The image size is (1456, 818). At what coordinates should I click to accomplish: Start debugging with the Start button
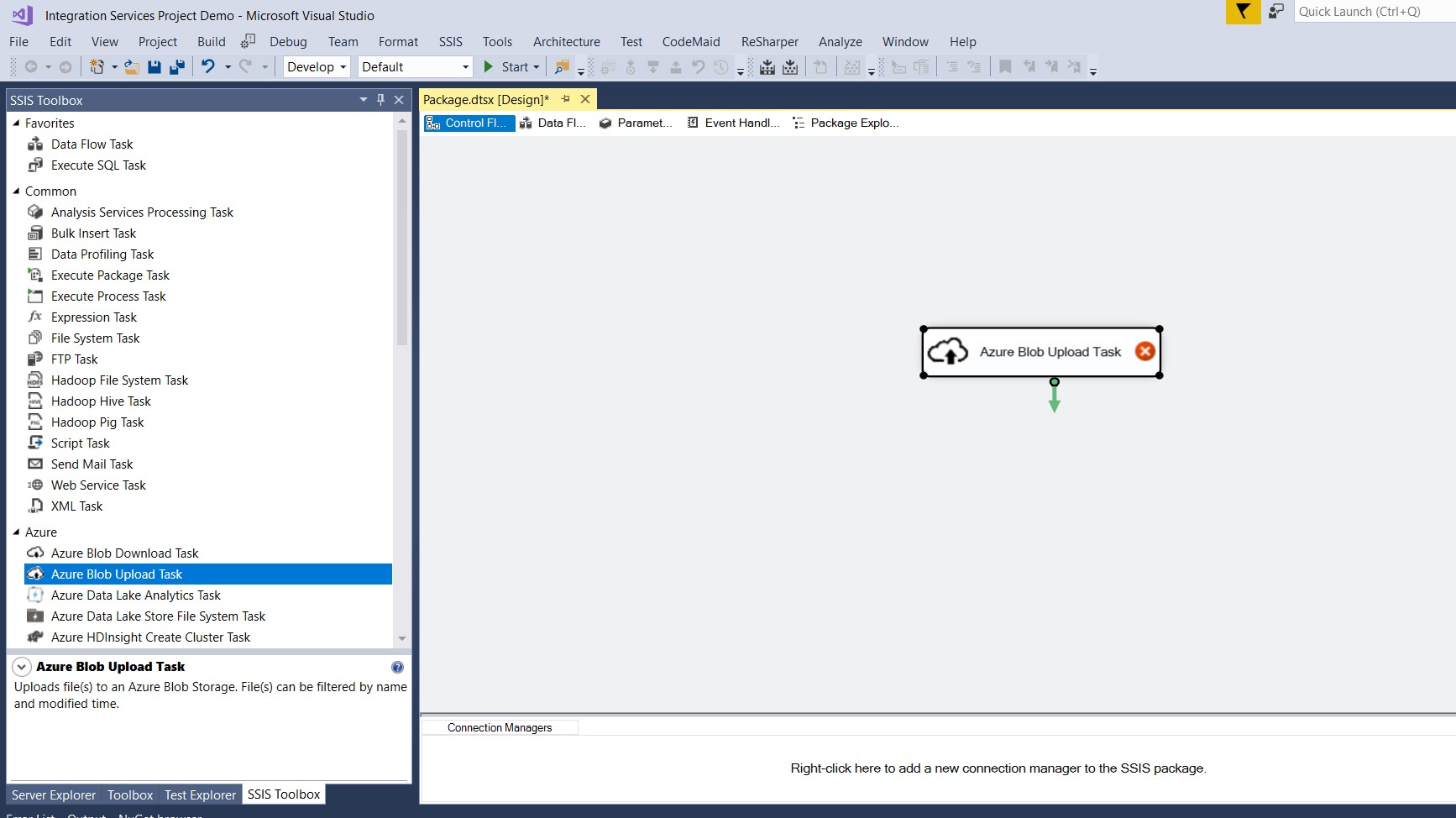click(x=505, y=67)
